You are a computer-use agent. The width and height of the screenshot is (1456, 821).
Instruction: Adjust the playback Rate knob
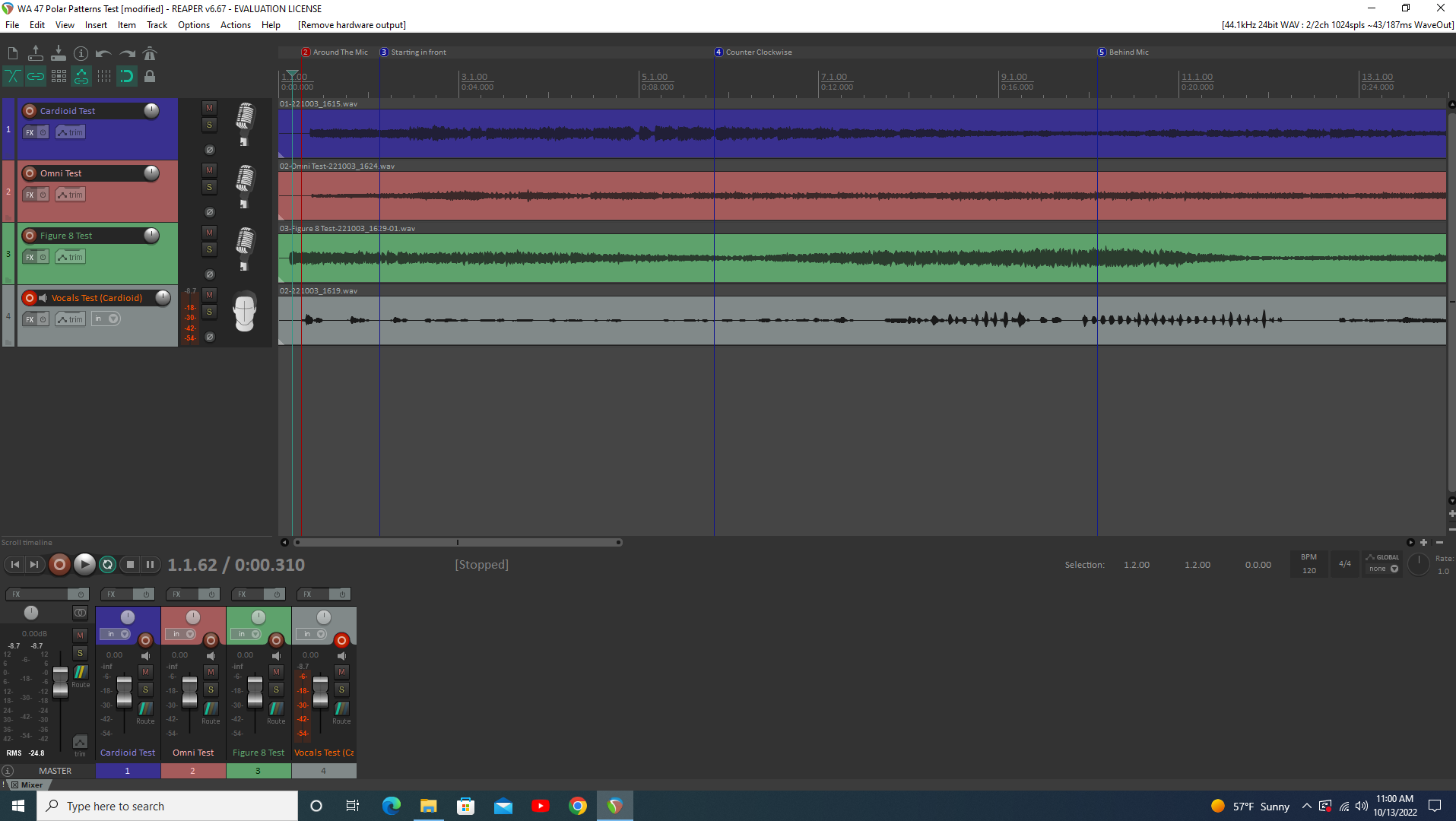(x=1418, y=564)
